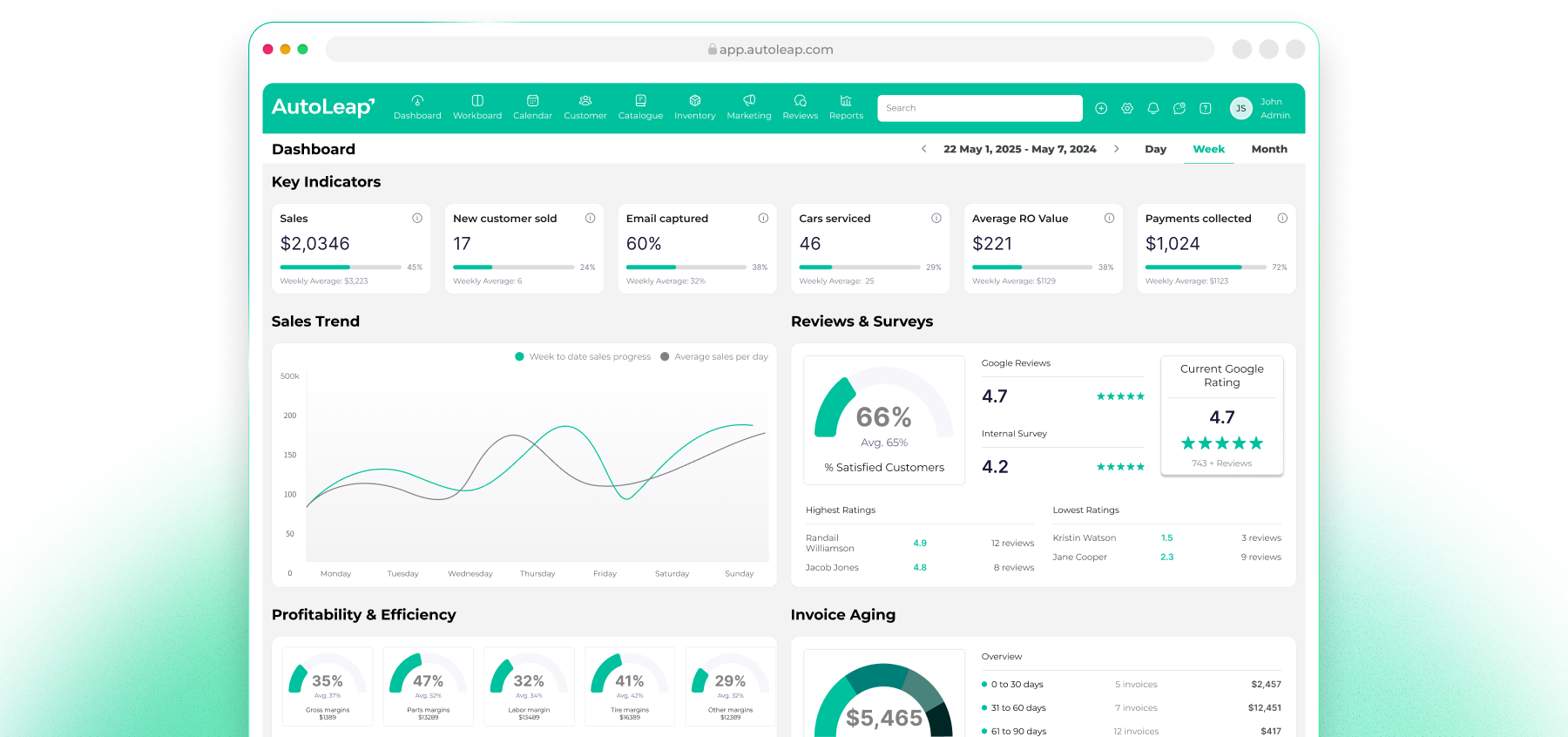
Task: Open the Marketing section
Action: click(x=748, y=107)
